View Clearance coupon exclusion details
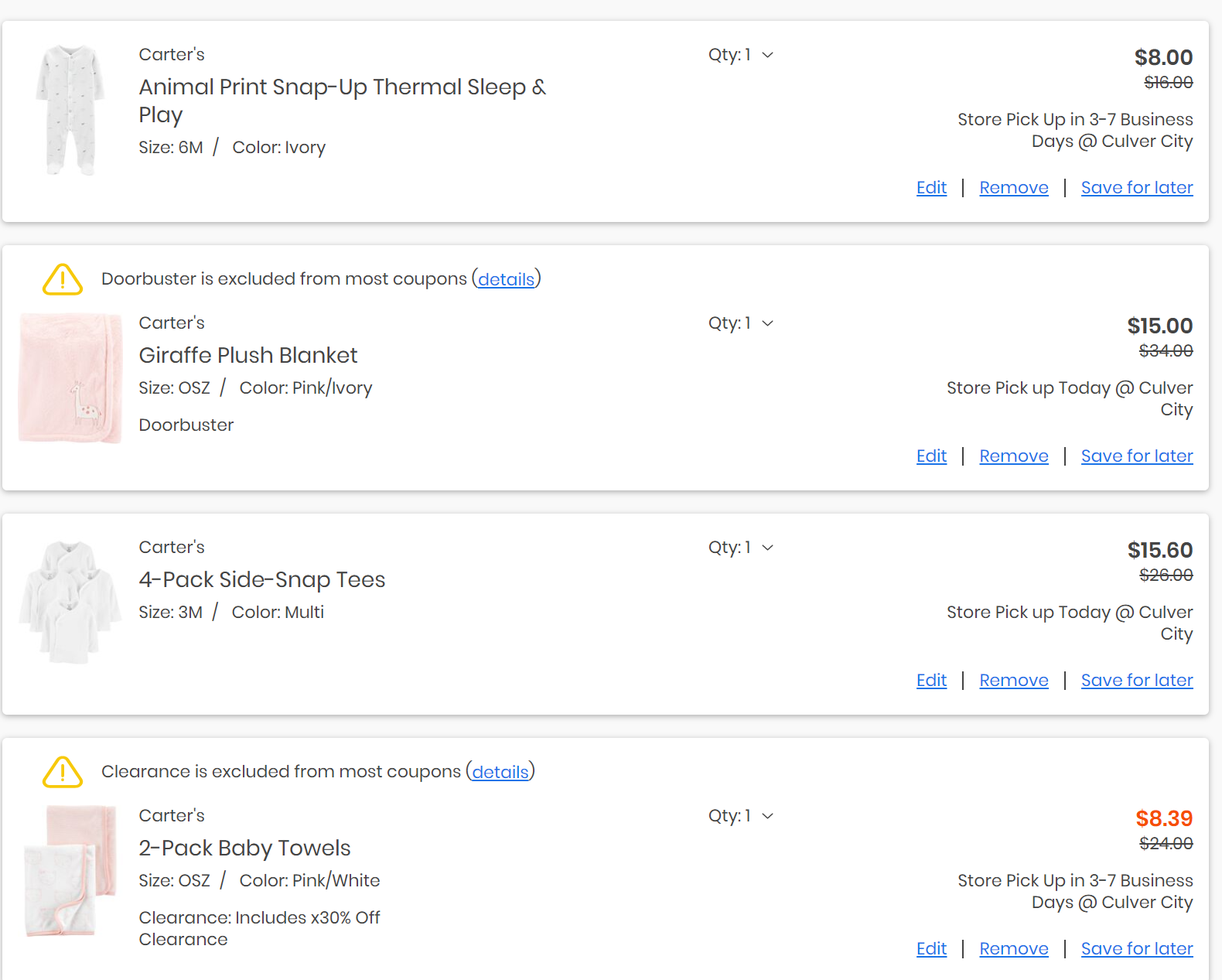Viewport: 1222px width, 980px height. pyautogui.click(x=500, y=772)
